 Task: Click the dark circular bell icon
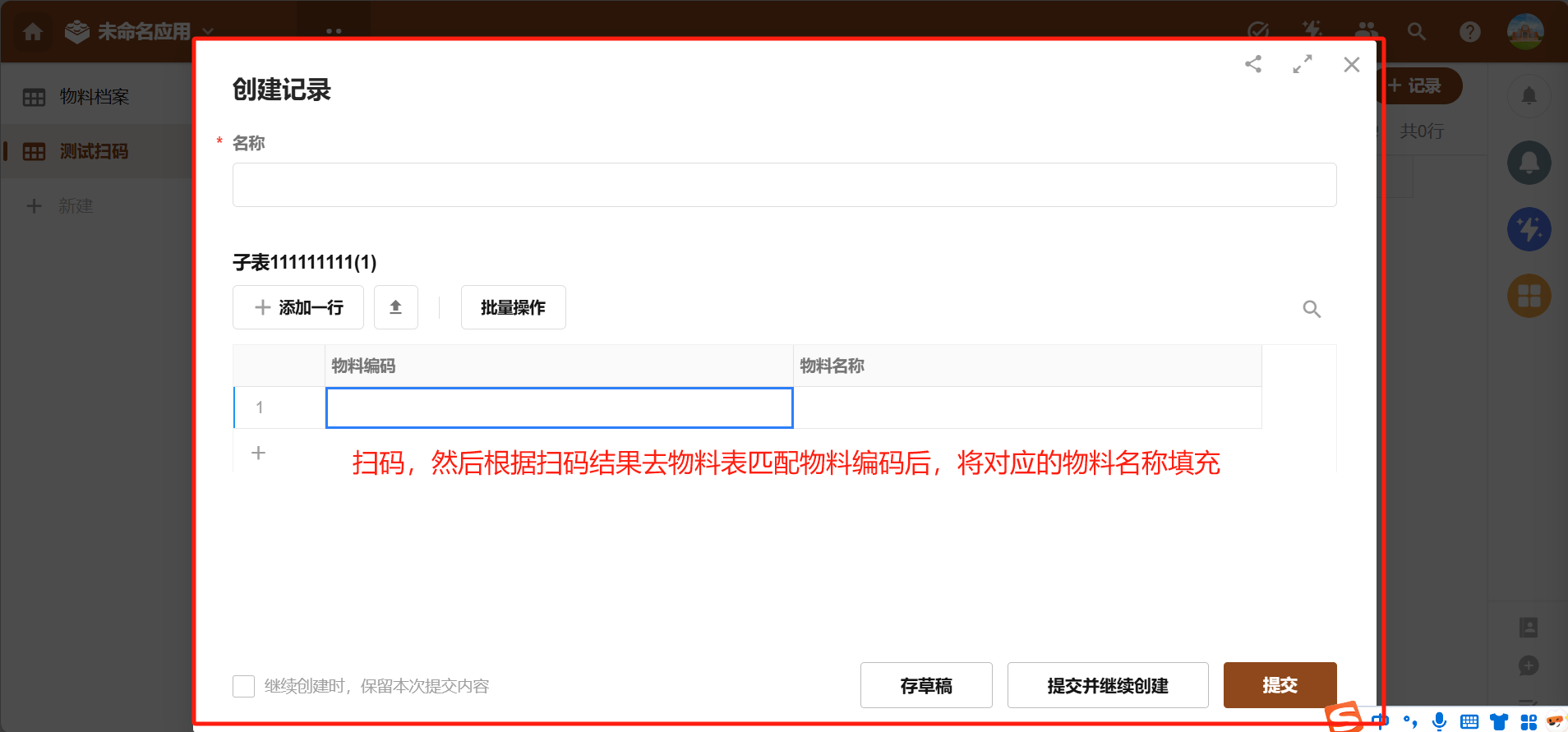1529,162
